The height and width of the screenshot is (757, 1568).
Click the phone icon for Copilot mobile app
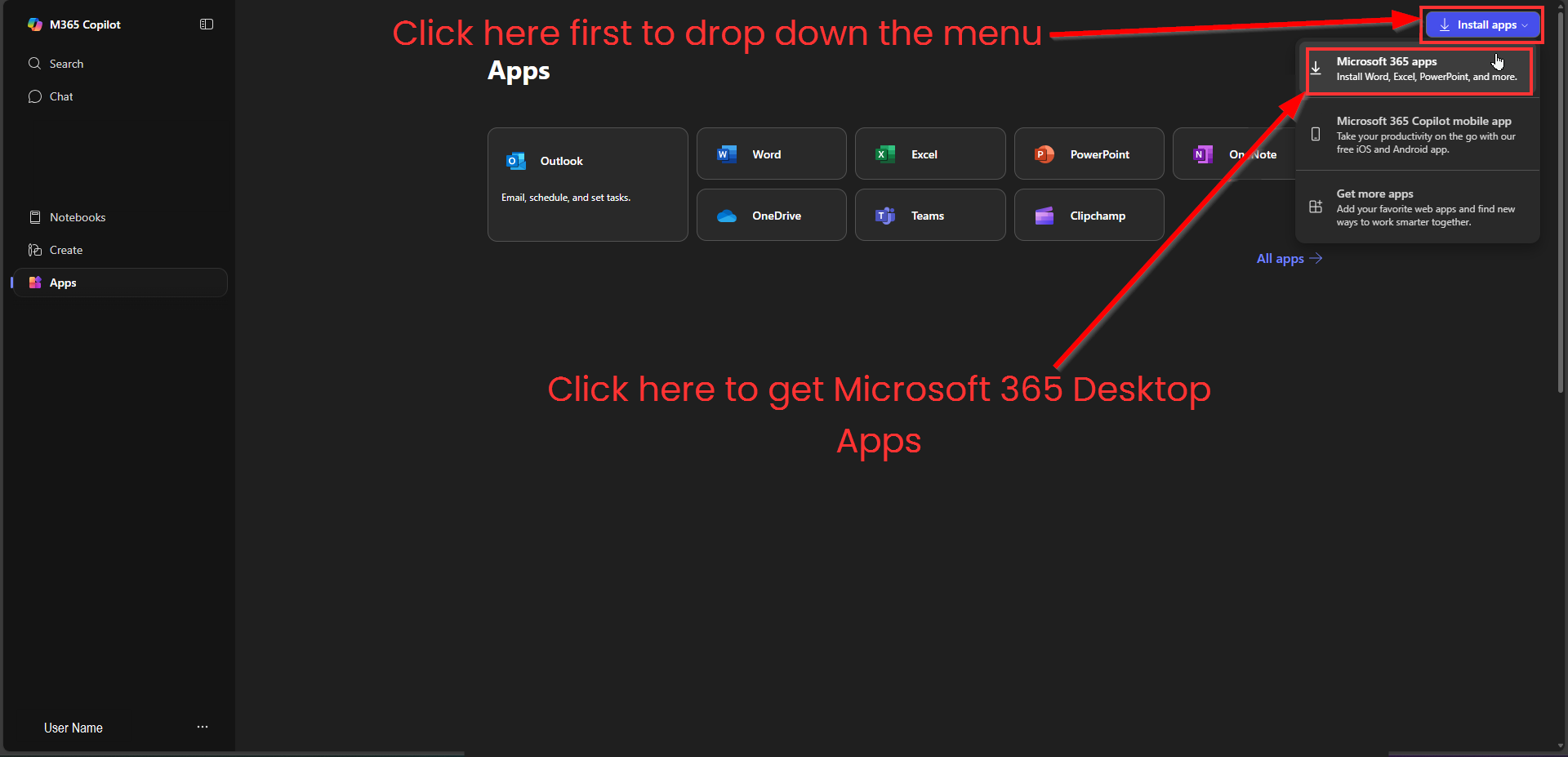[x=1316, y=134]
